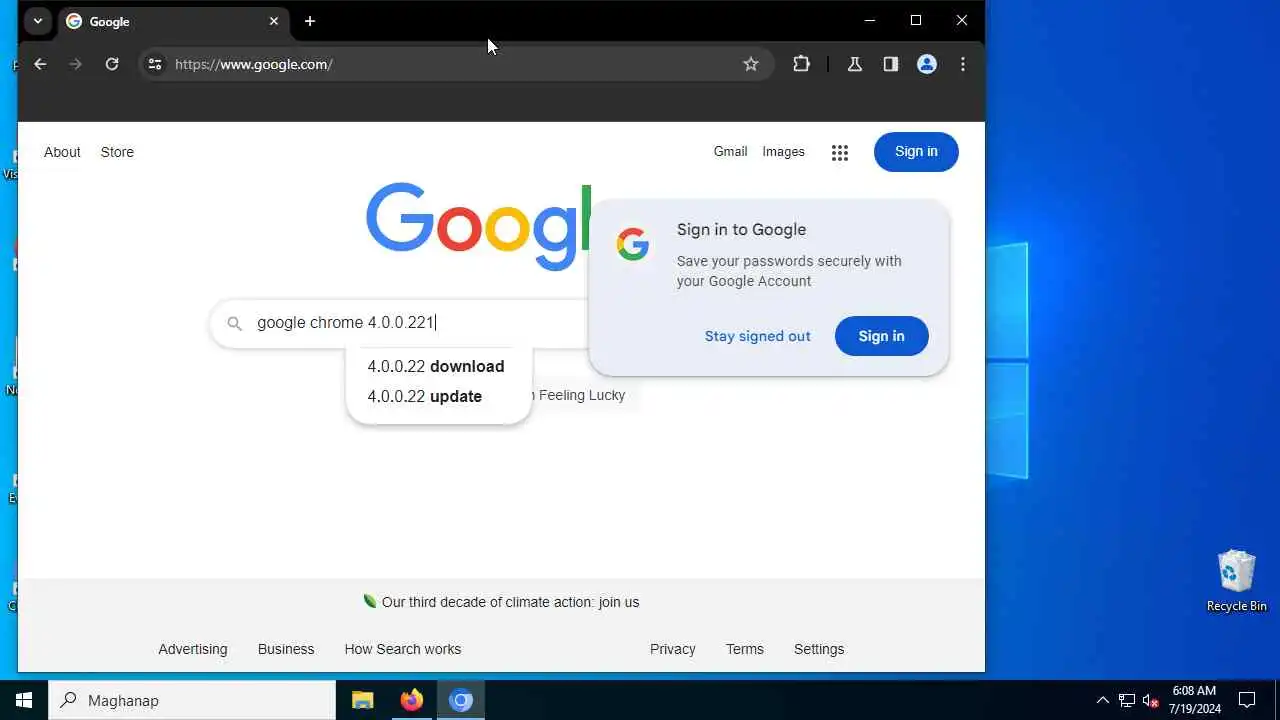The height and width of the screenshot is (720, 1280).
Task: Open the About link
Action: tap(62, 152)
